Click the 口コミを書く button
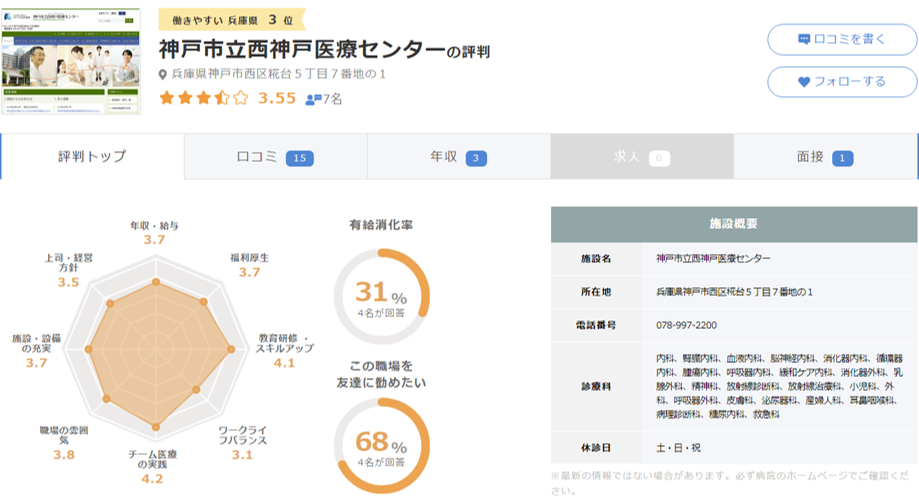Image resolution: width=919 pixels, height=499 pixels. tap(842, 39)
